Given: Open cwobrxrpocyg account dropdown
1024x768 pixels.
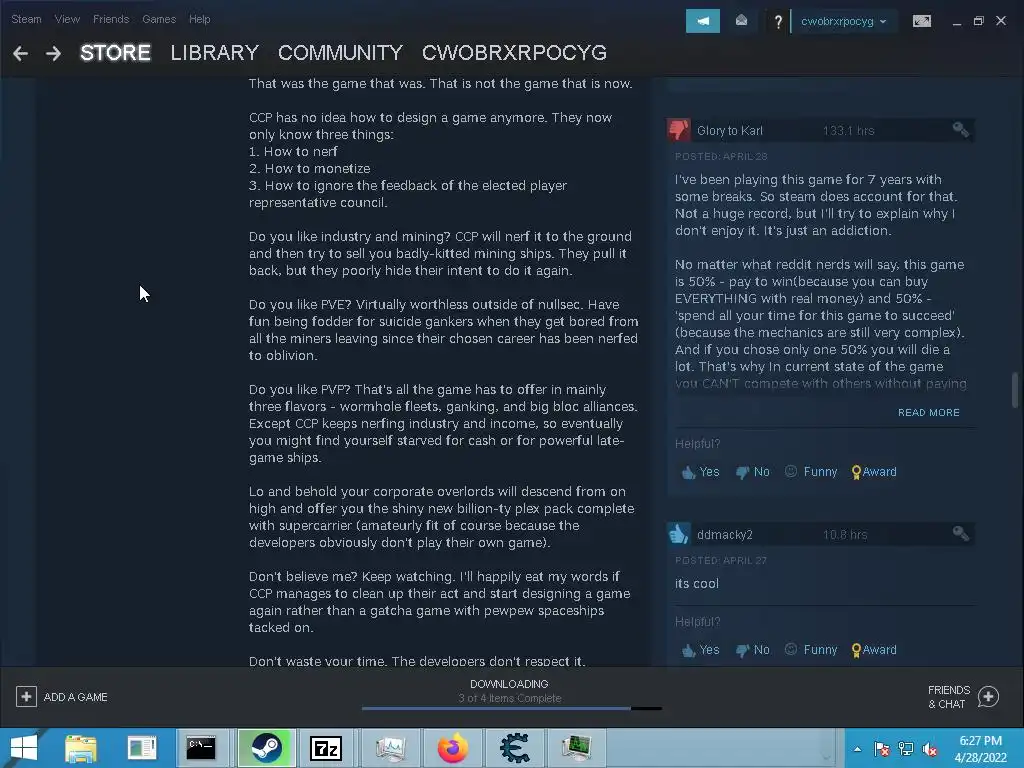Looking at the screenshot, I should (x=843, y=21).
